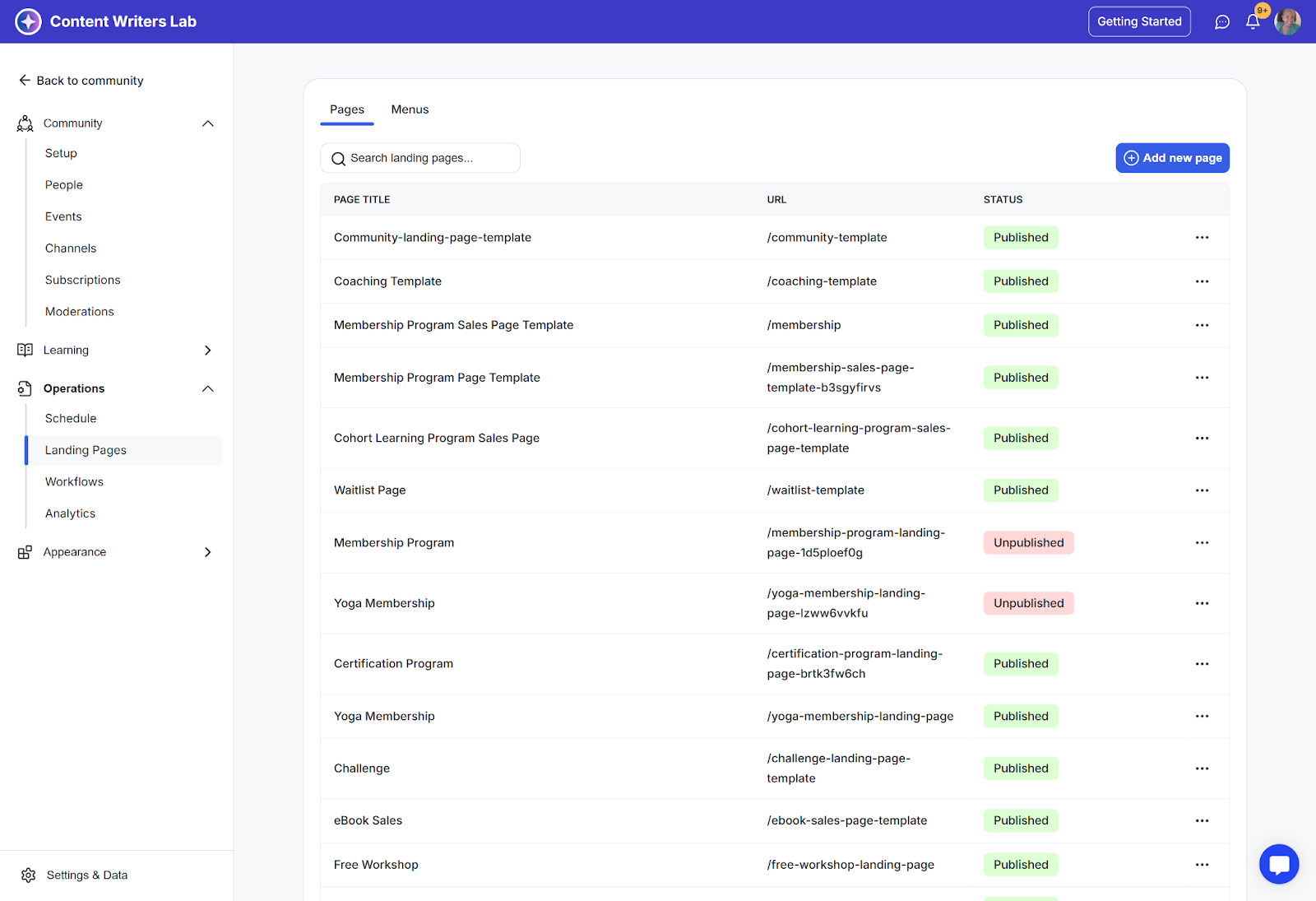Image resolution: width=1316 pixels, height=901 pixels.
Task: Expand the Appearance sidebar section
Action: (x=208, y=552)
